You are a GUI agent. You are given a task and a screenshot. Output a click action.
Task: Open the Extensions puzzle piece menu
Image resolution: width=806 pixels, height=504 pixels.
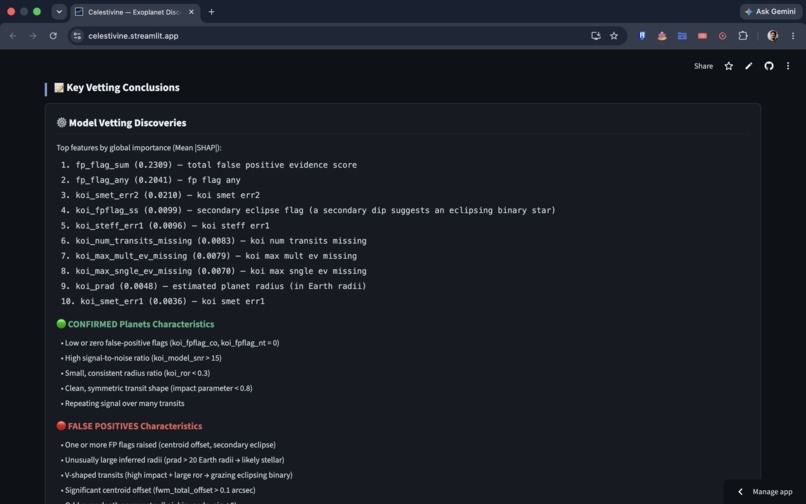743,36
